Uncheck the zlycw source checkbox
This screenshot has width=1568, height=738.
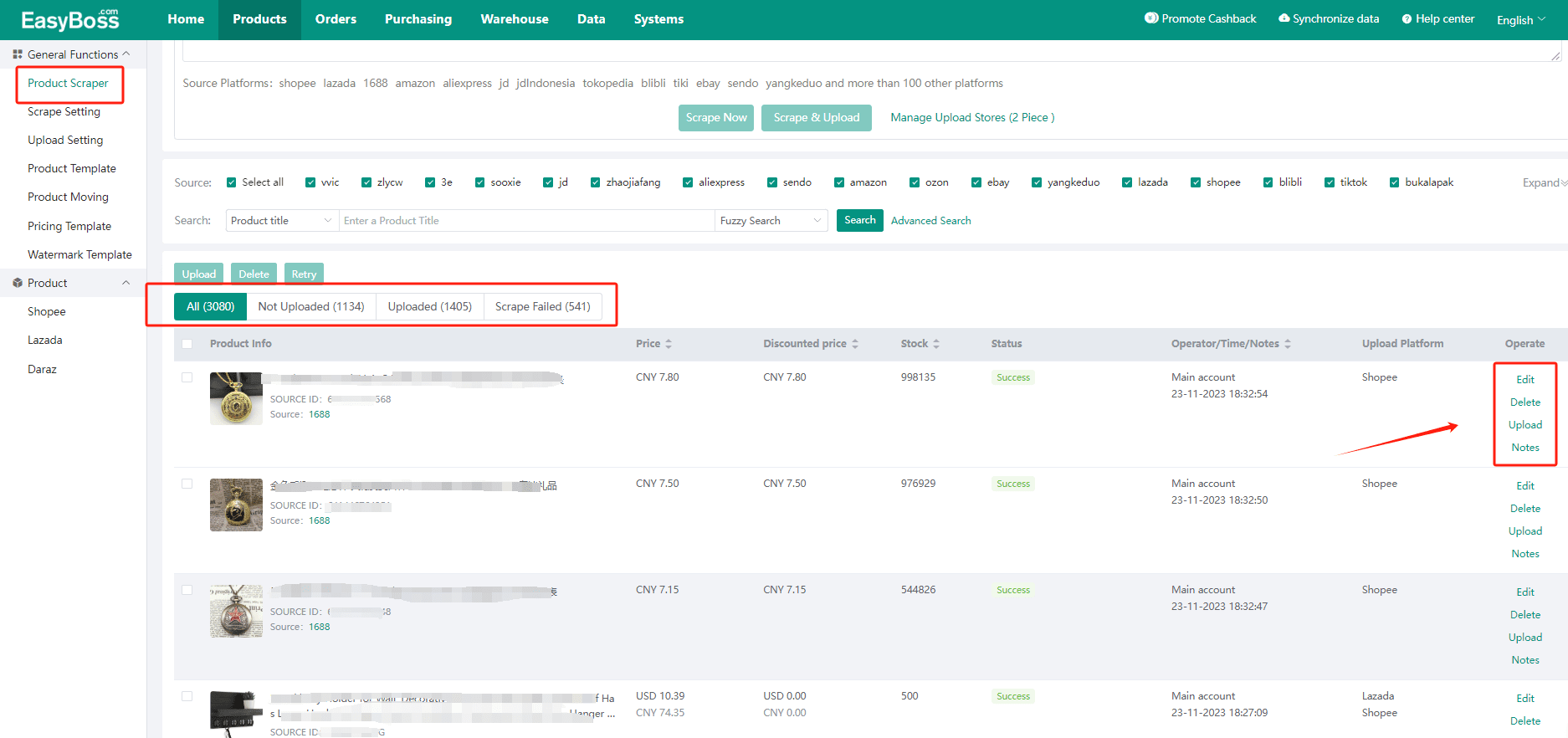[x=366, y=182]
